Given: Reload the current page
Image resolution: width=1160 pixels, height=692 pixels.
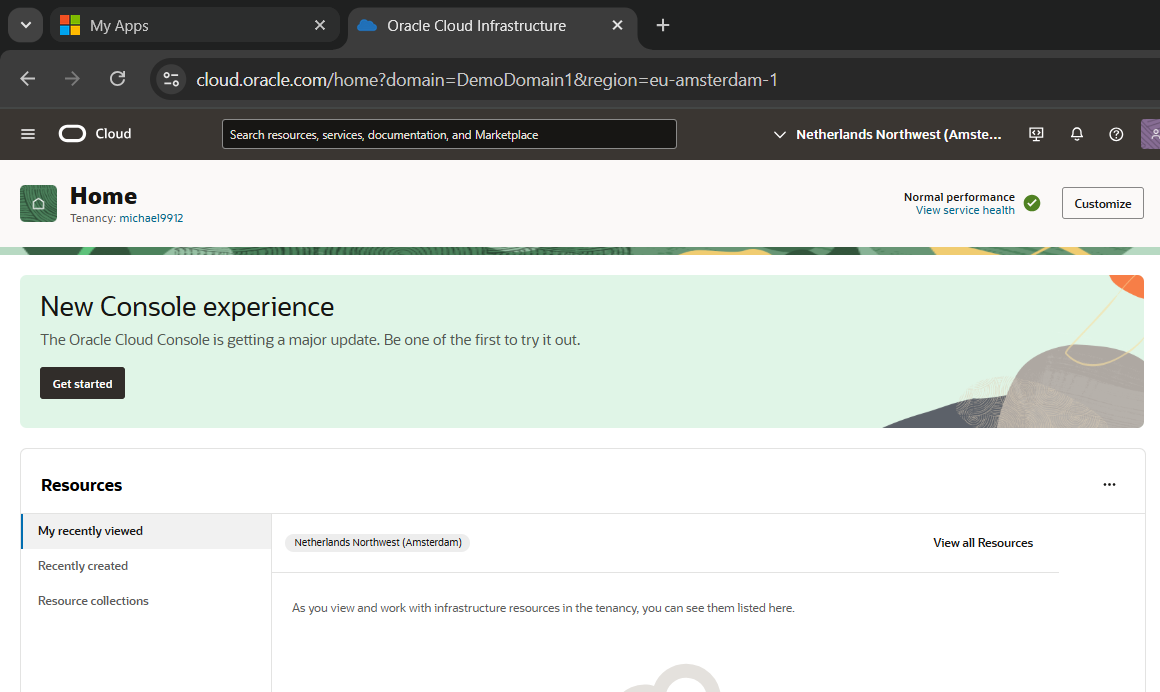Looking at the screenshot, I should click(x=117, y=78).
